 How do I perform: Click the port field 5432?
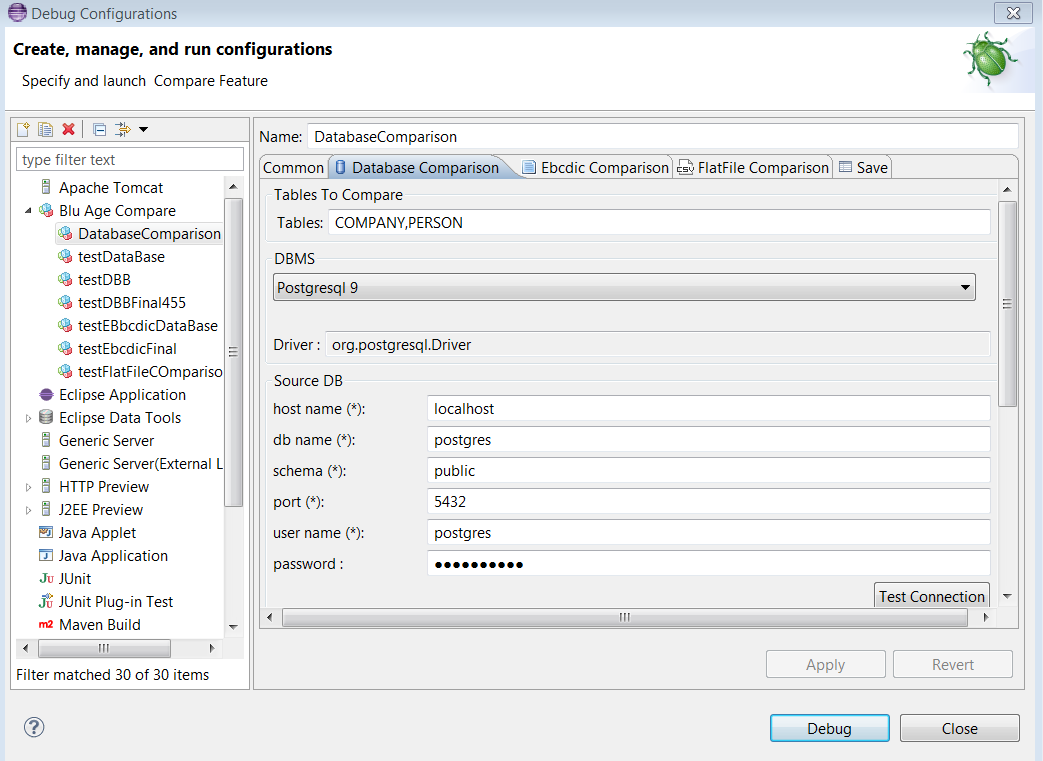pos(708,502)
